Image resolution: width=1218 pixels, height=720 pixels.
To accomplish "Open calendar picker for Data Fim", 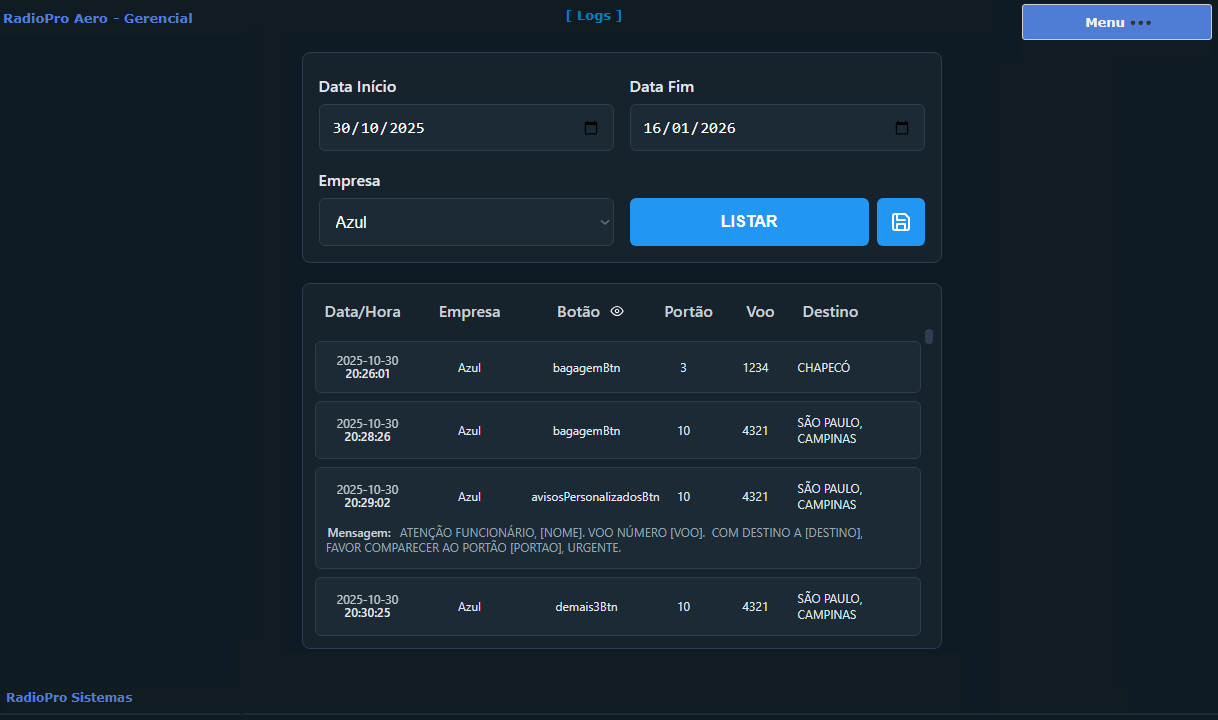I will tap(902, 128).
